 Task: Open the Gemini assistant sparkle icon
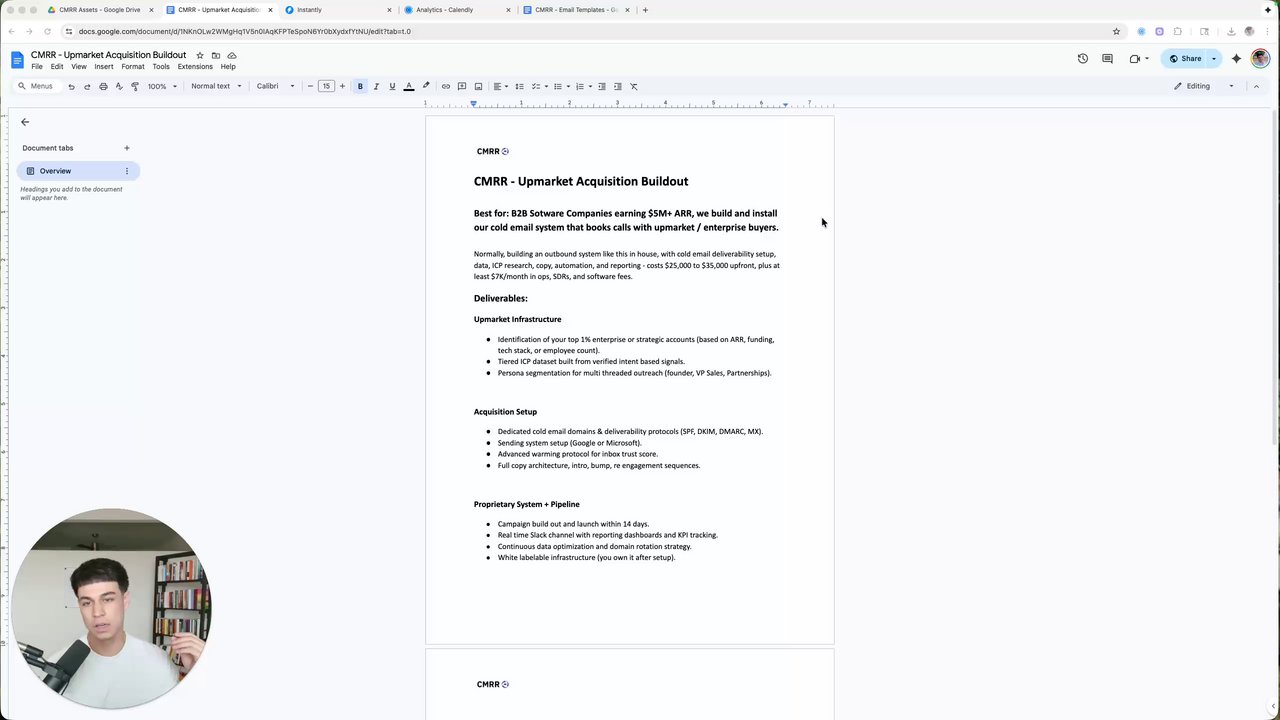[x=1237, y=59]
